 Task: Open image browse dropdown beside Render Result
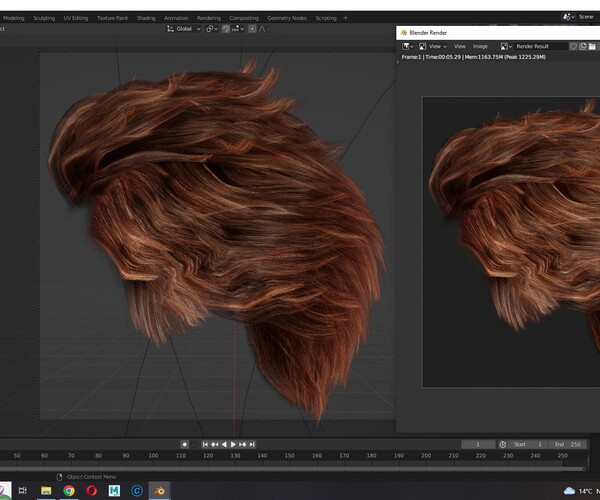[x=506, y=46]
